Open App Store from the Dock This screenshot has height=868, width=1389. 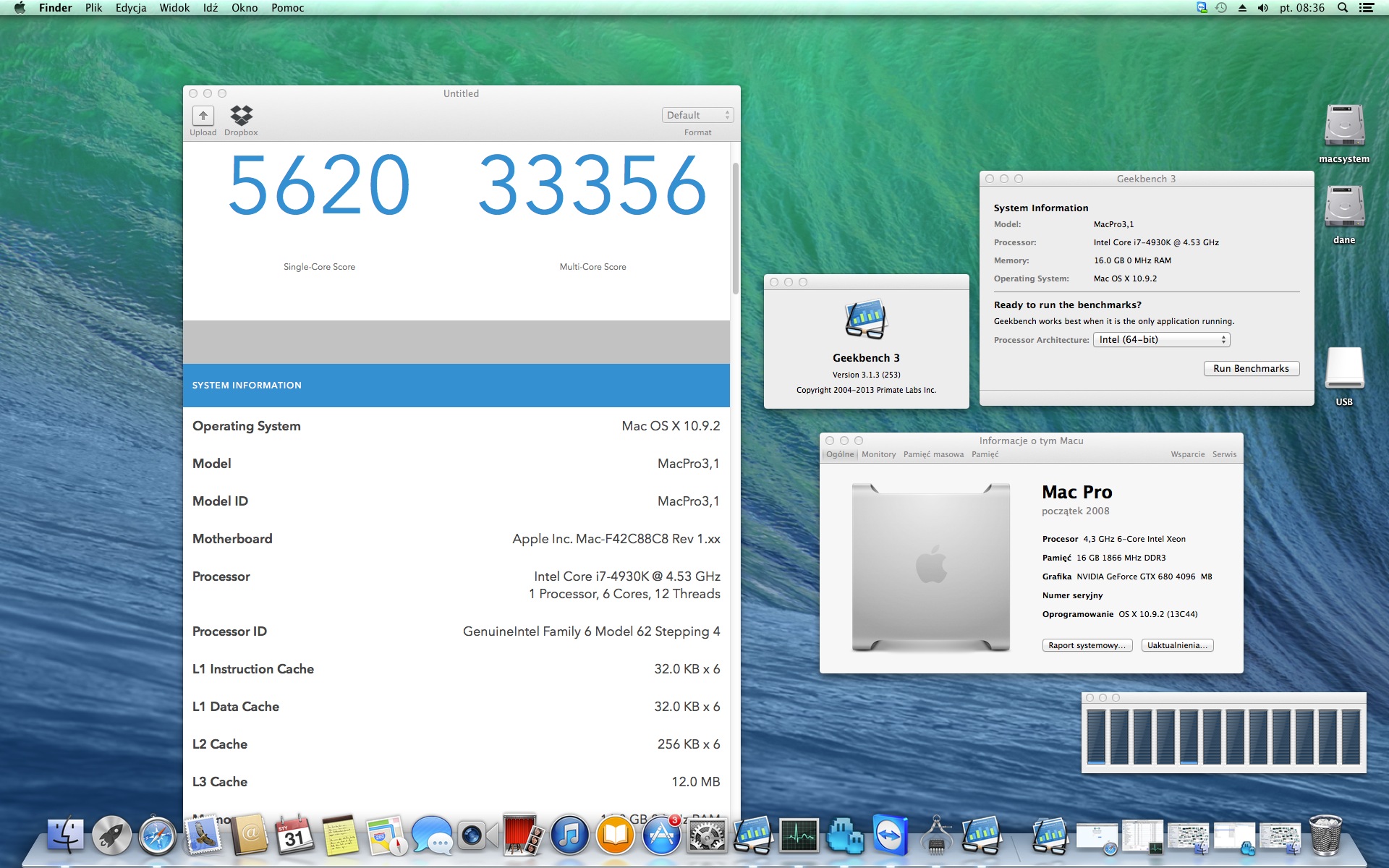(x=661, y=836)
